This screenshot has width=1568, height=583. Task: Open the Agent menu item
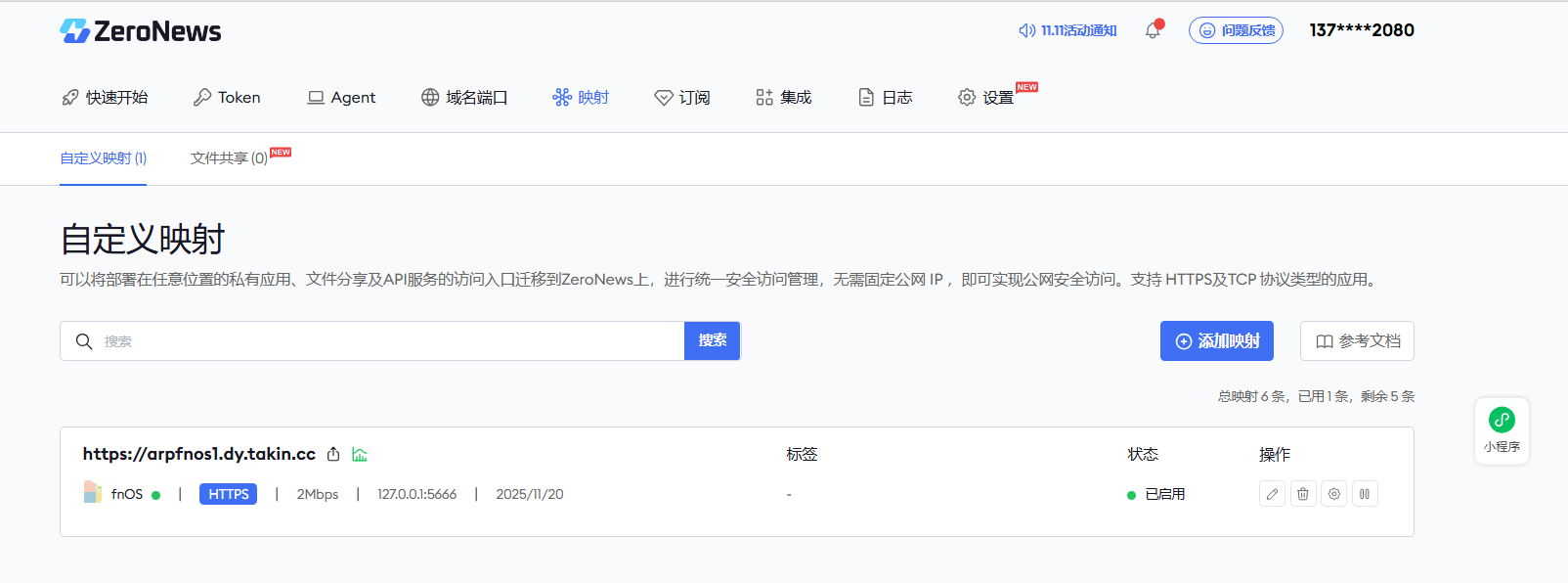341,97
